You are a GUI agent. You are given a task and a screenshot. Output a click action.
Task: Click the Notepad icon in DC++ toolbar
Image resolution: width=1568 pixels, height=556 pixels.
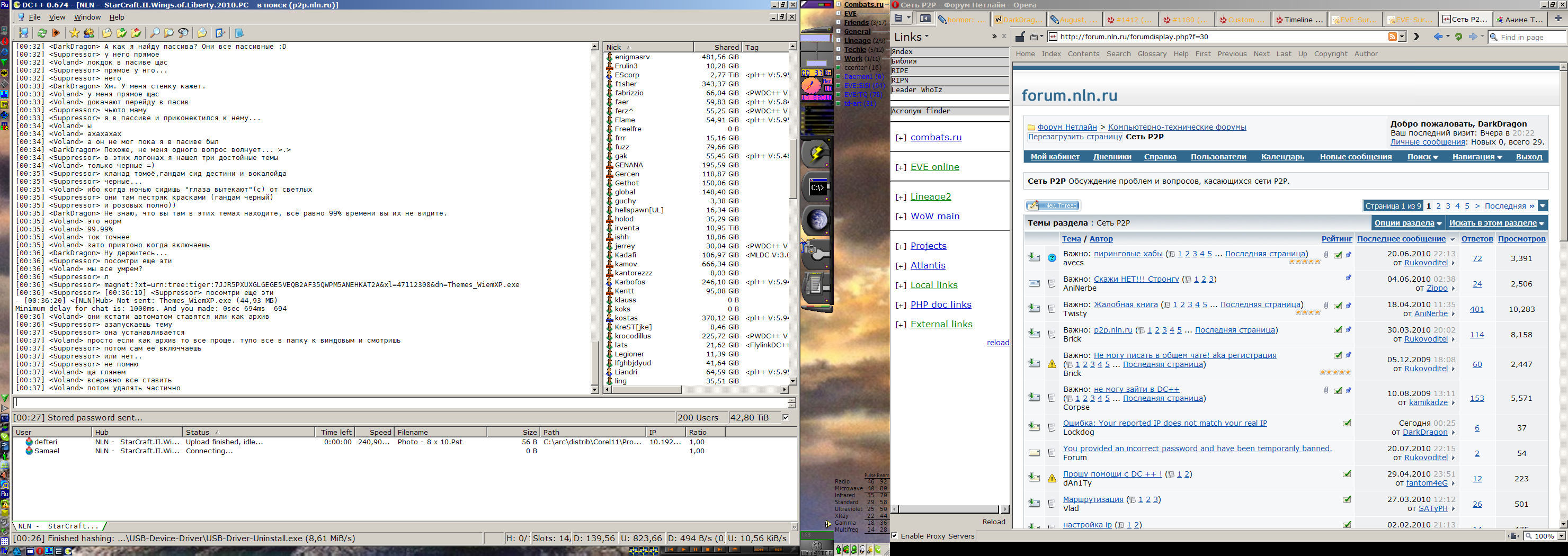tap(239, 33)
